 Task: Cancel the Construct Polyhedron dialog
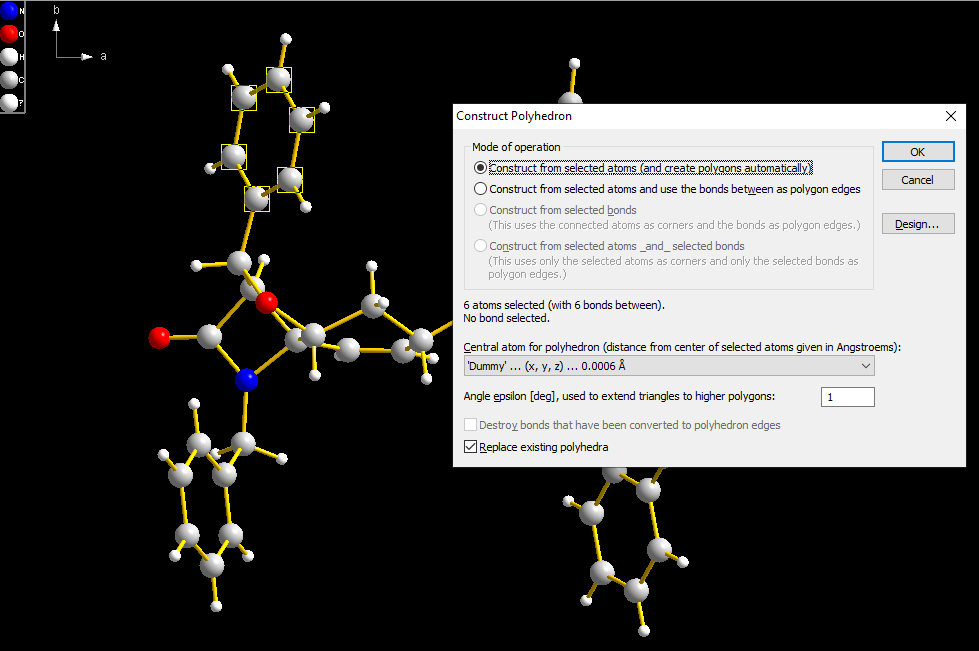coord(917,179)
